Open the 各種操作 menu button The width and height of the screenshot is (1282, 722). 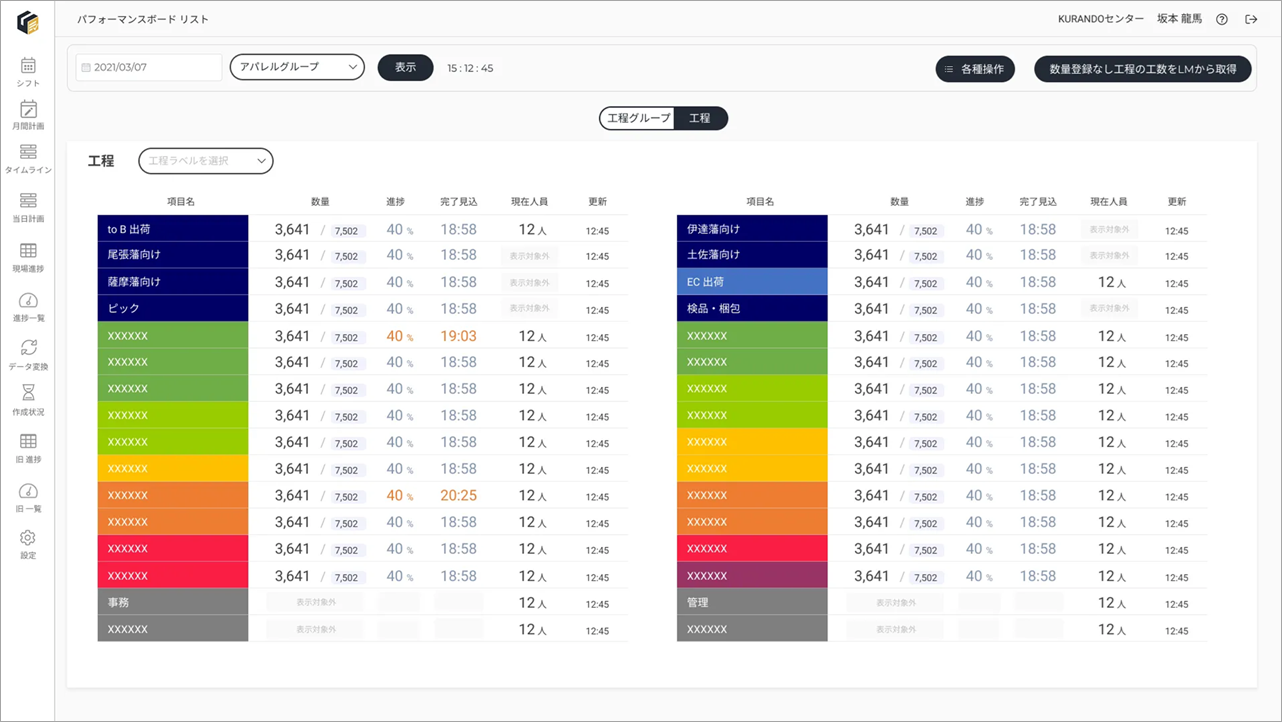tap(975, 69)
